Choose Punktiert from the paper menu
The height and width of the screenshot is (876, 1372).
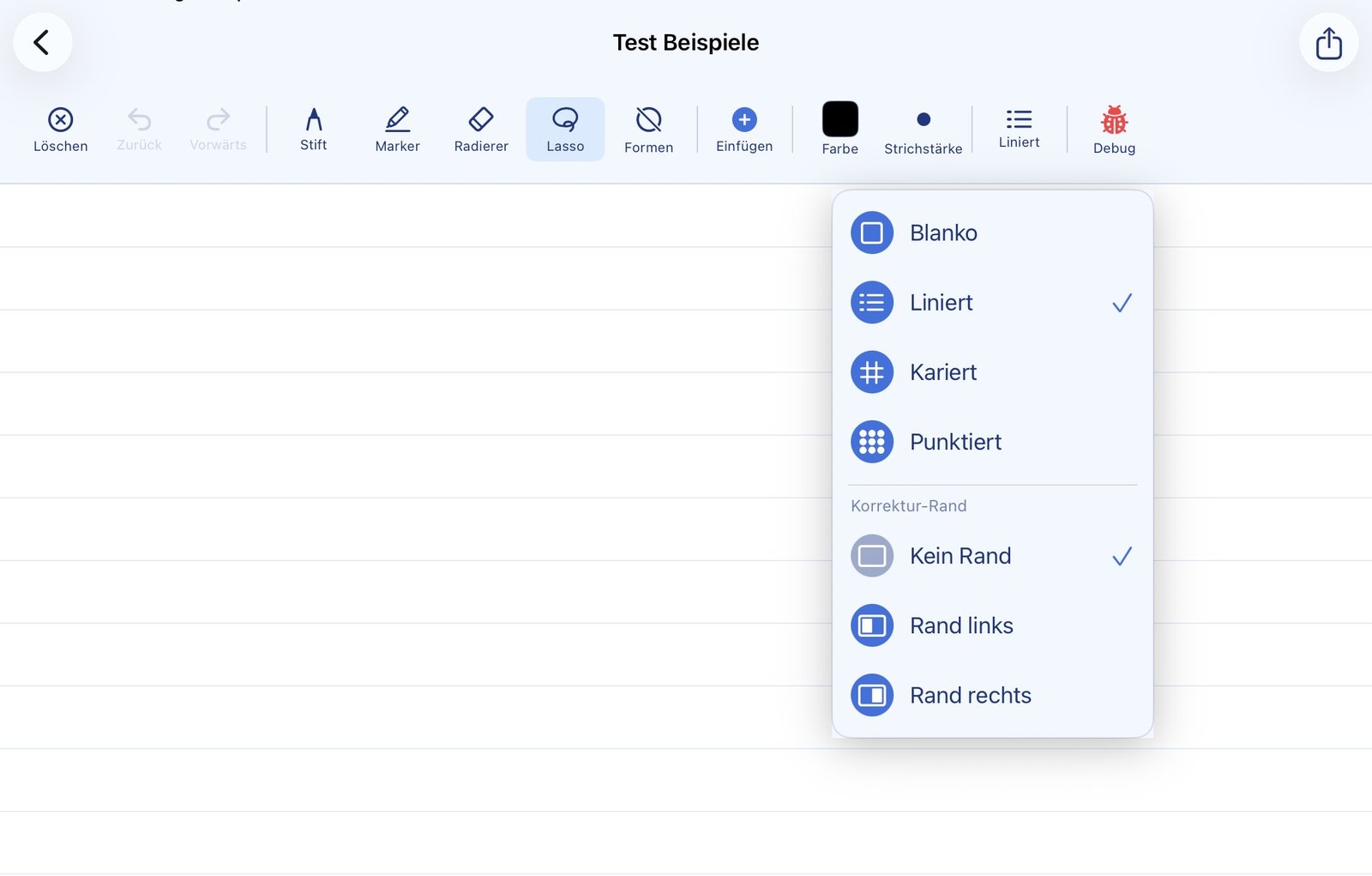click(x=954, y=442)
